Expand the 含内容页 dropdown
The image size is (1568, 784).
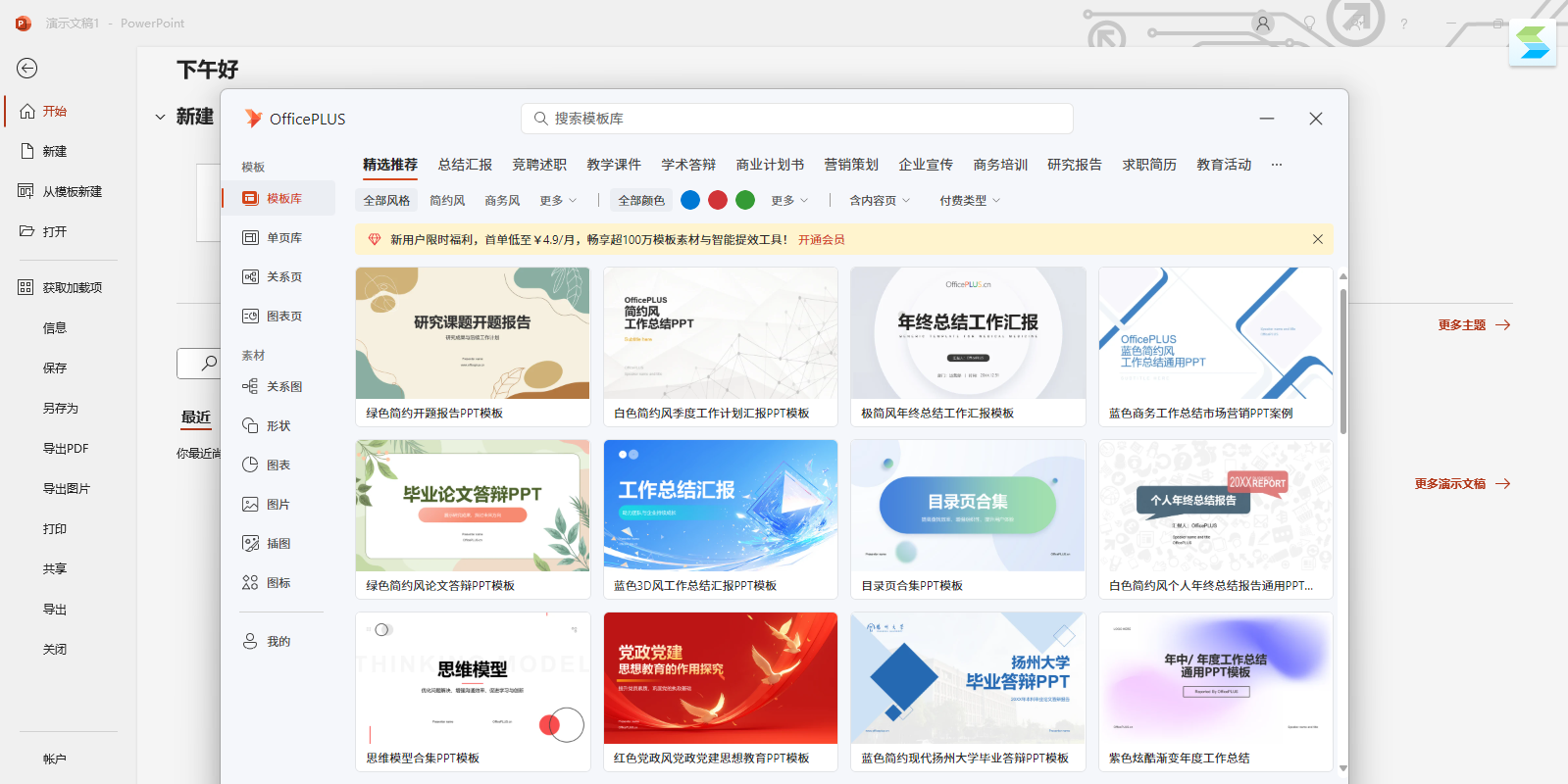pyautogui.click(x=880, y=200)
